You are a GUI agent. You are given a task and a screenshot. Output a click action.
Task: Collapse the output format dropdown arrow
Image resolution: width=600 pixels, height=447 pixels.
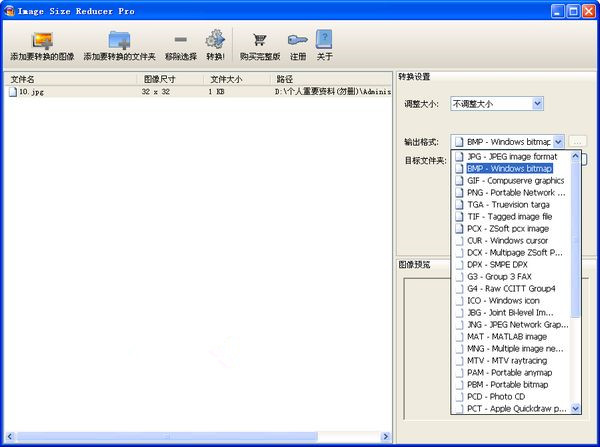point(558,142)
